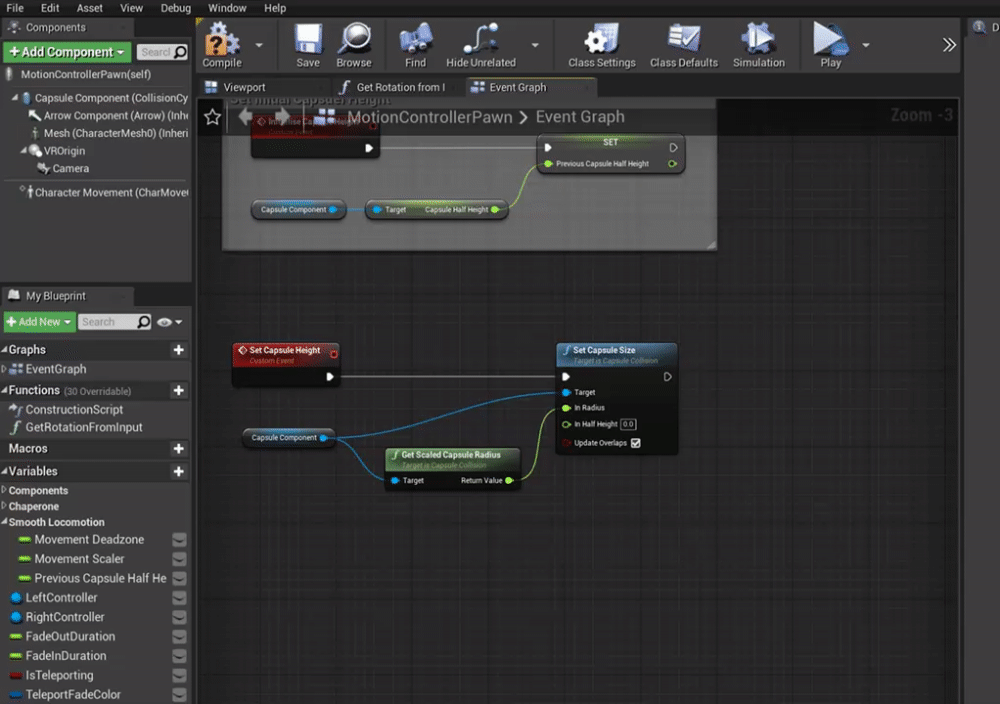Click the Add Component button
This screenshot has height=704, width=1000.
pyautogui.click(x=67, y=52)
